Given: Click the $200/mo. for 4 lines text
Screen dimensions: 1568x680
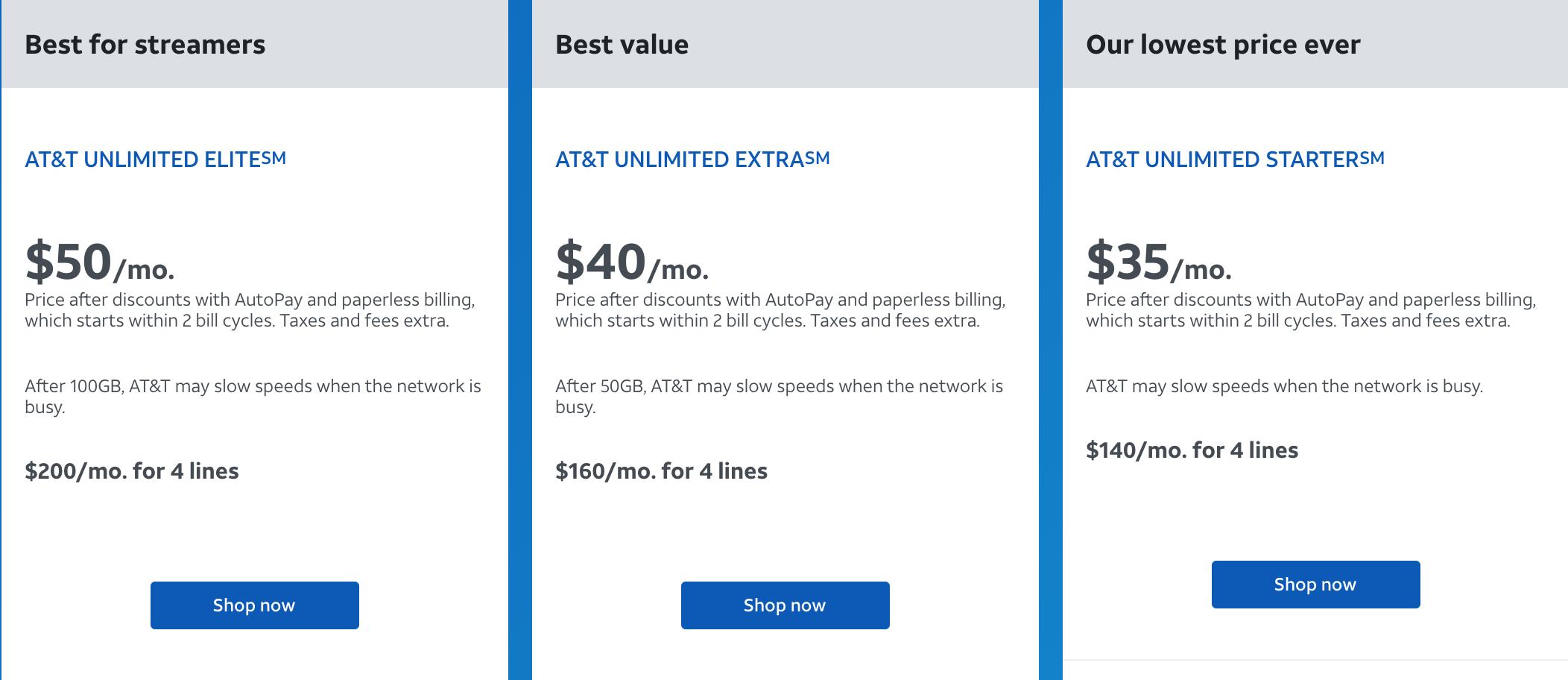Looking at the screenshot, I should click(x=131, y=471).
